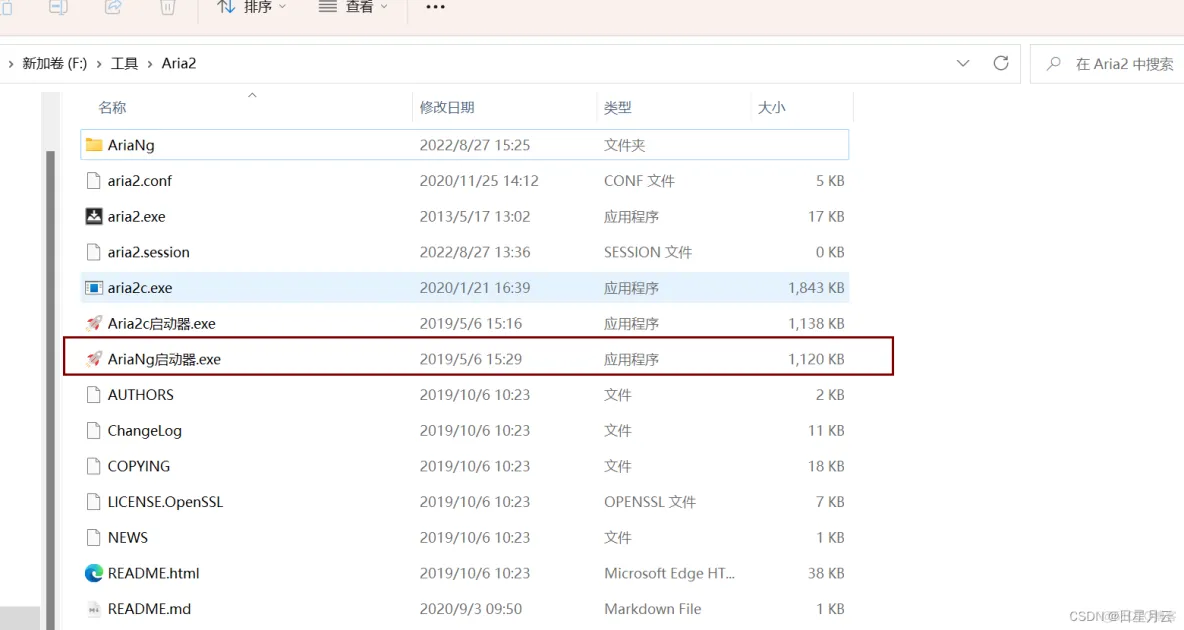Click the 2022/8/27 15:25 date cell
1184x630 pixels.
(x=475, y=145)
